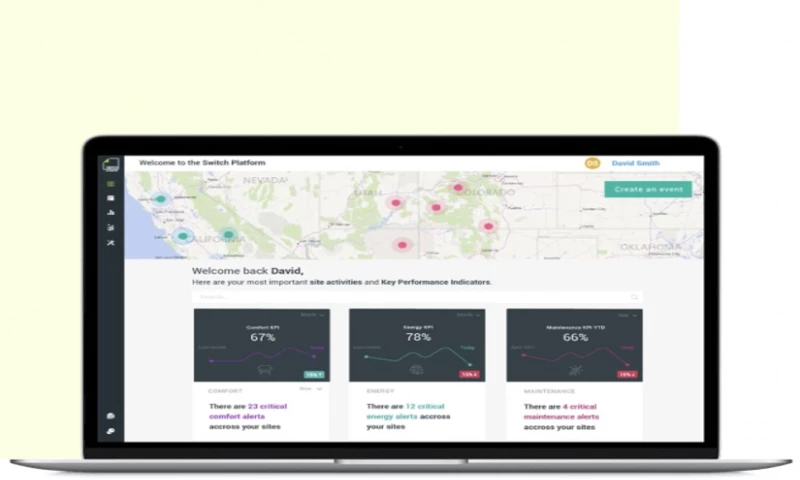Open the chat bubble icon at sidebar bottom

click(x=111, y=415)
